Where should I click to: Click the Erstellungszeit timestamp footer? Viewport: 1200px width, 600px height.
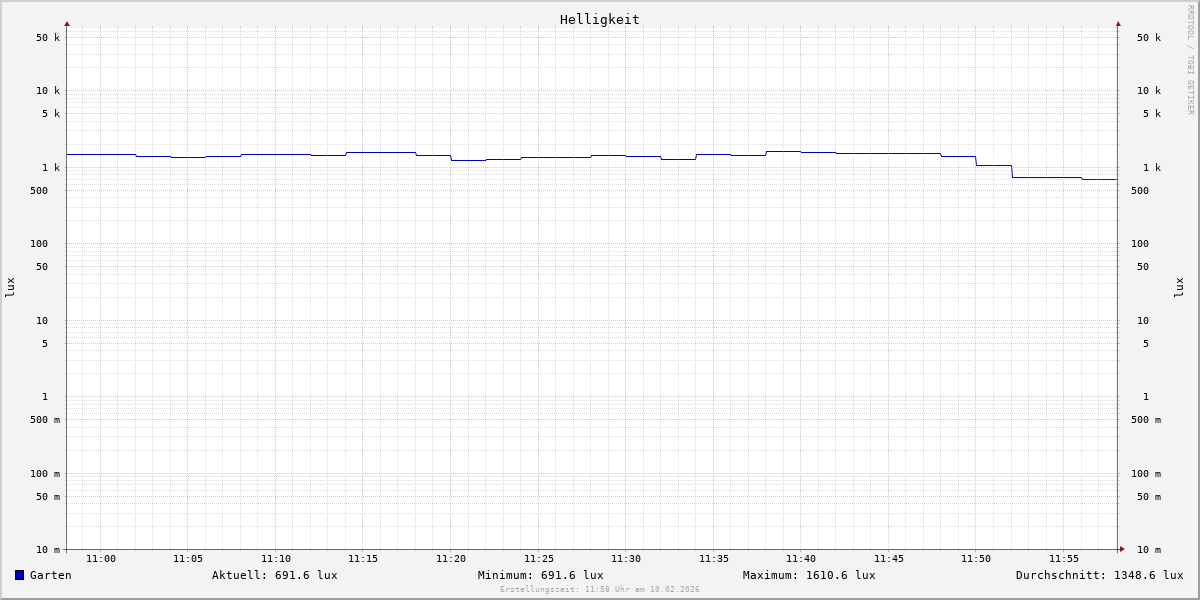coord(599,589)
